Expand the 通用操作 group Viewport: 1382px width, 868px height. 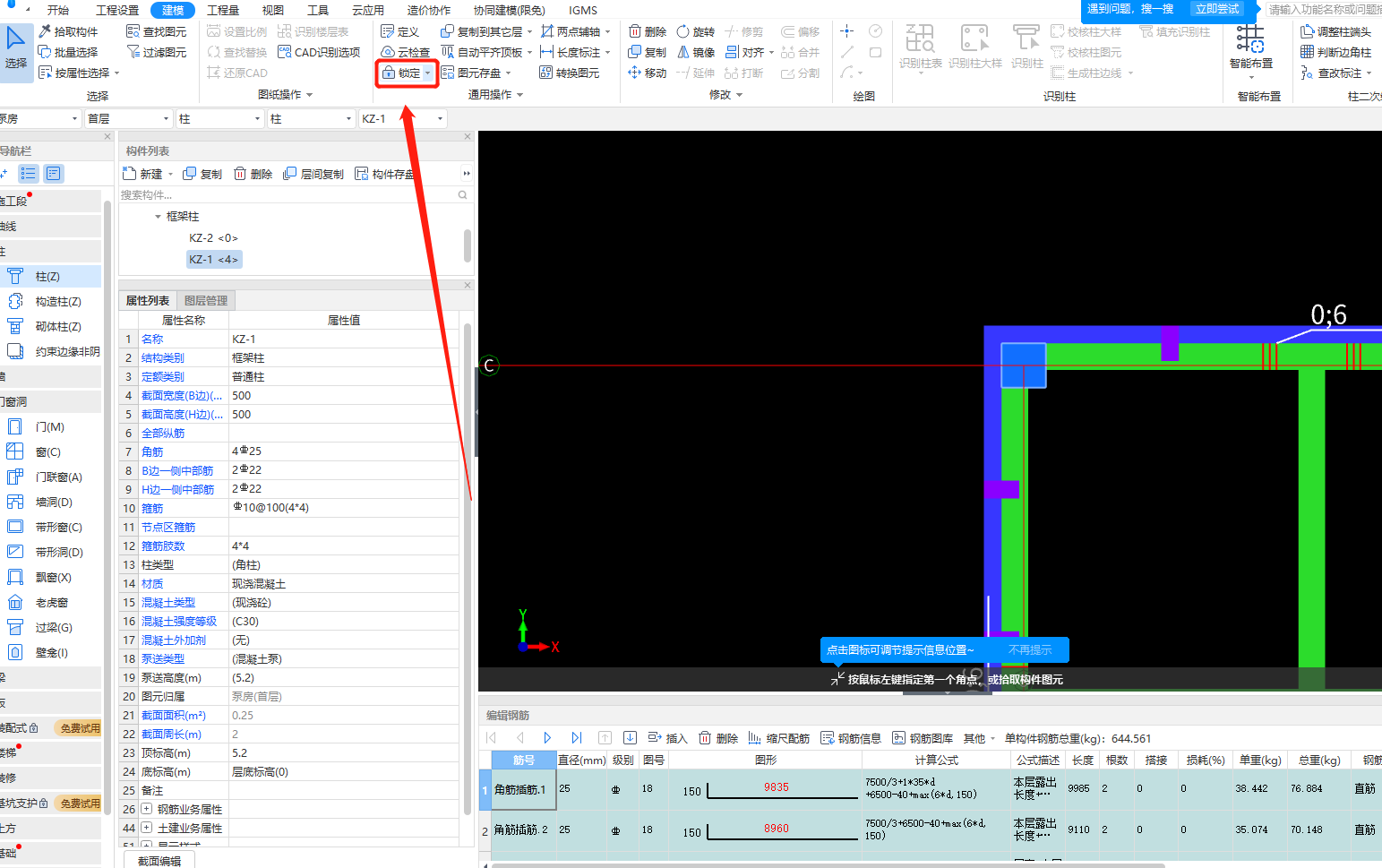click(495, 94)
